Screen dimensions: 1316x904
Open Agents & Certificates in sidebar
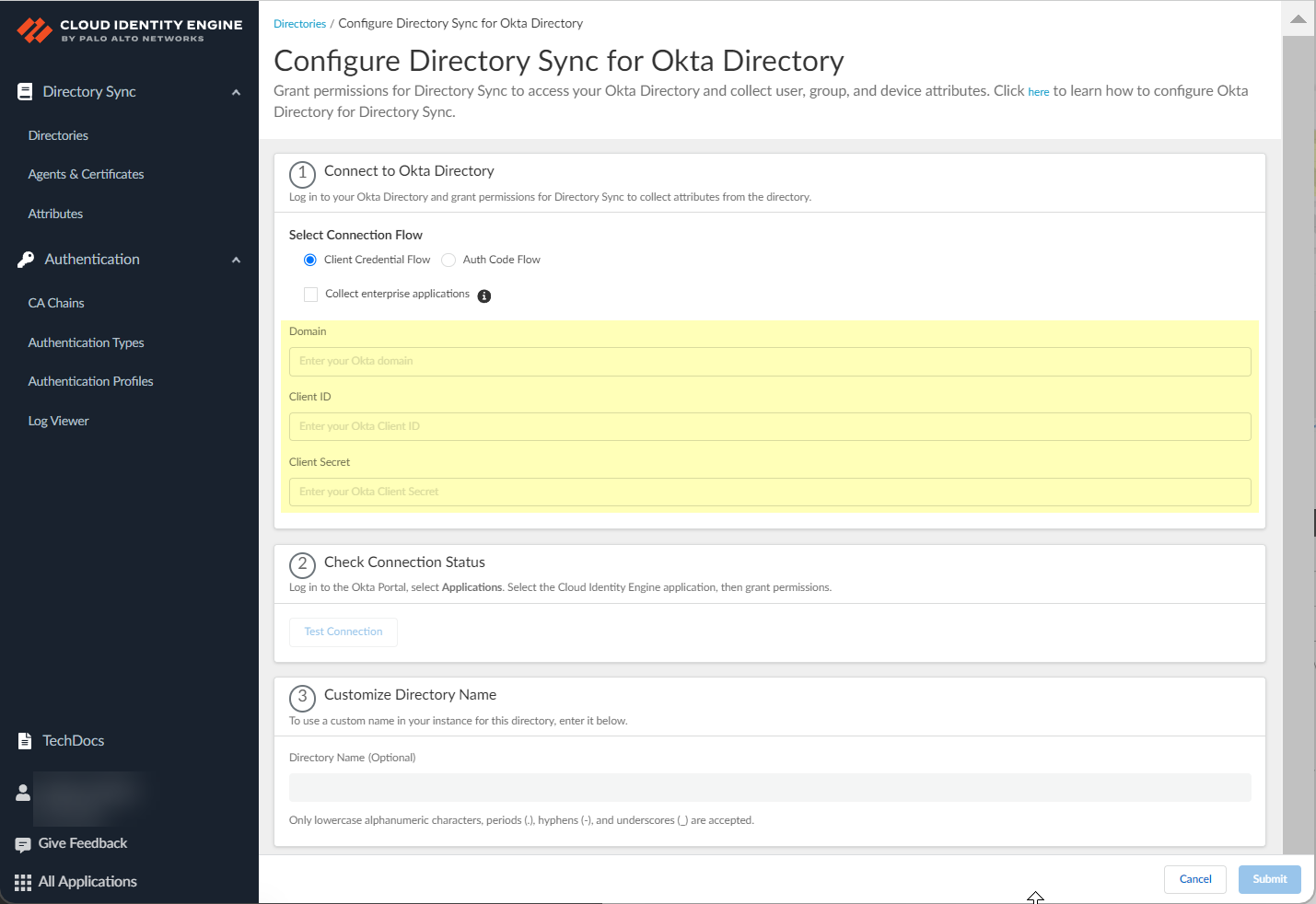pyautogui.click(x=86, y=174)
